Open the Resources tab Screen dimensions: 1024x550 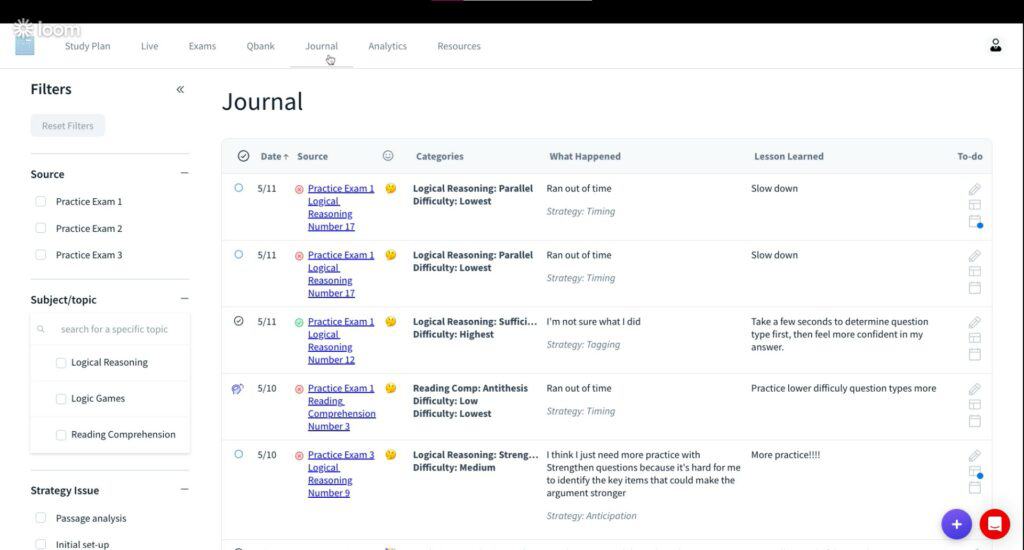point(459,46)
